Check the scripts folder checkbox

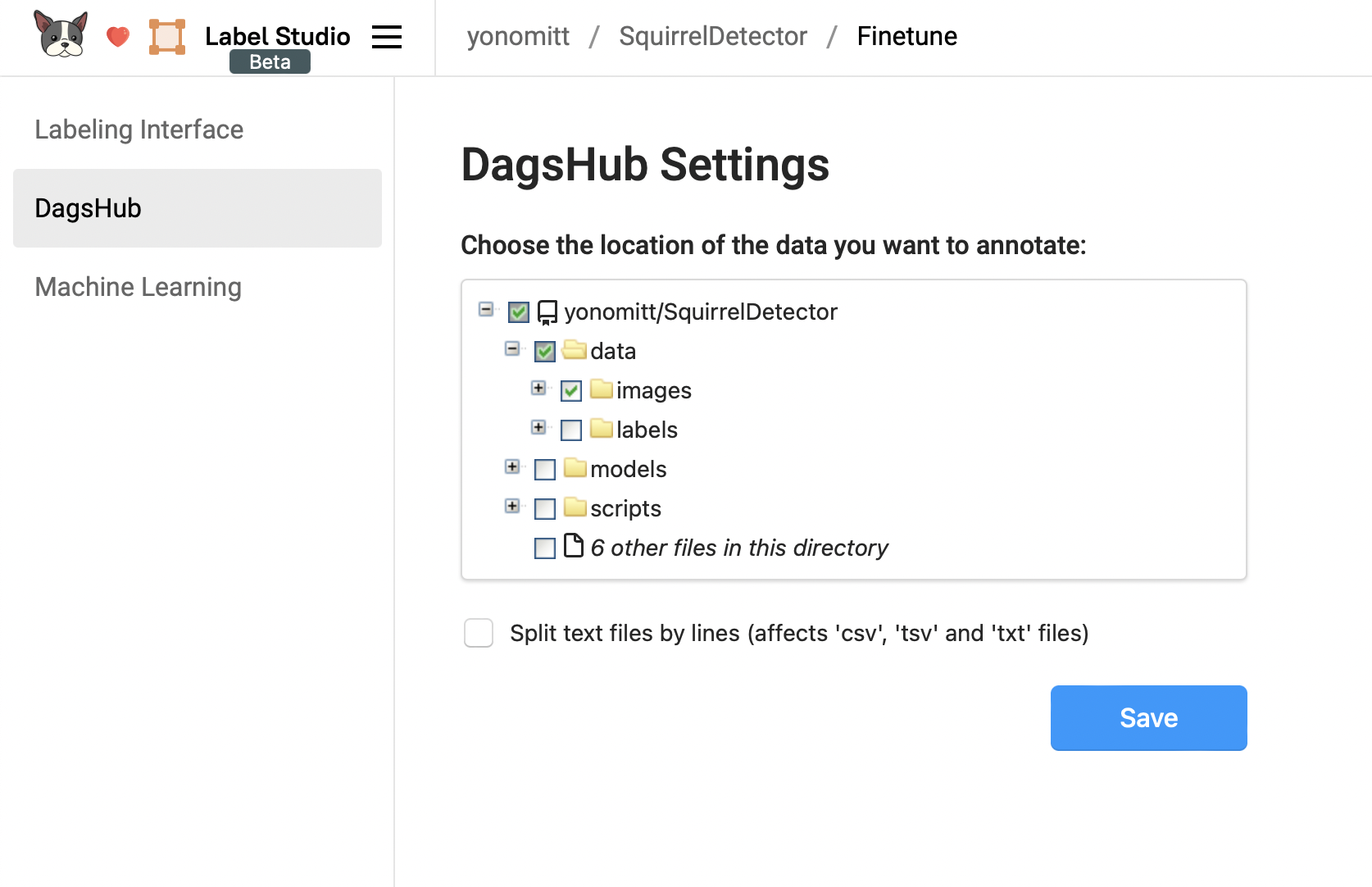544,508
